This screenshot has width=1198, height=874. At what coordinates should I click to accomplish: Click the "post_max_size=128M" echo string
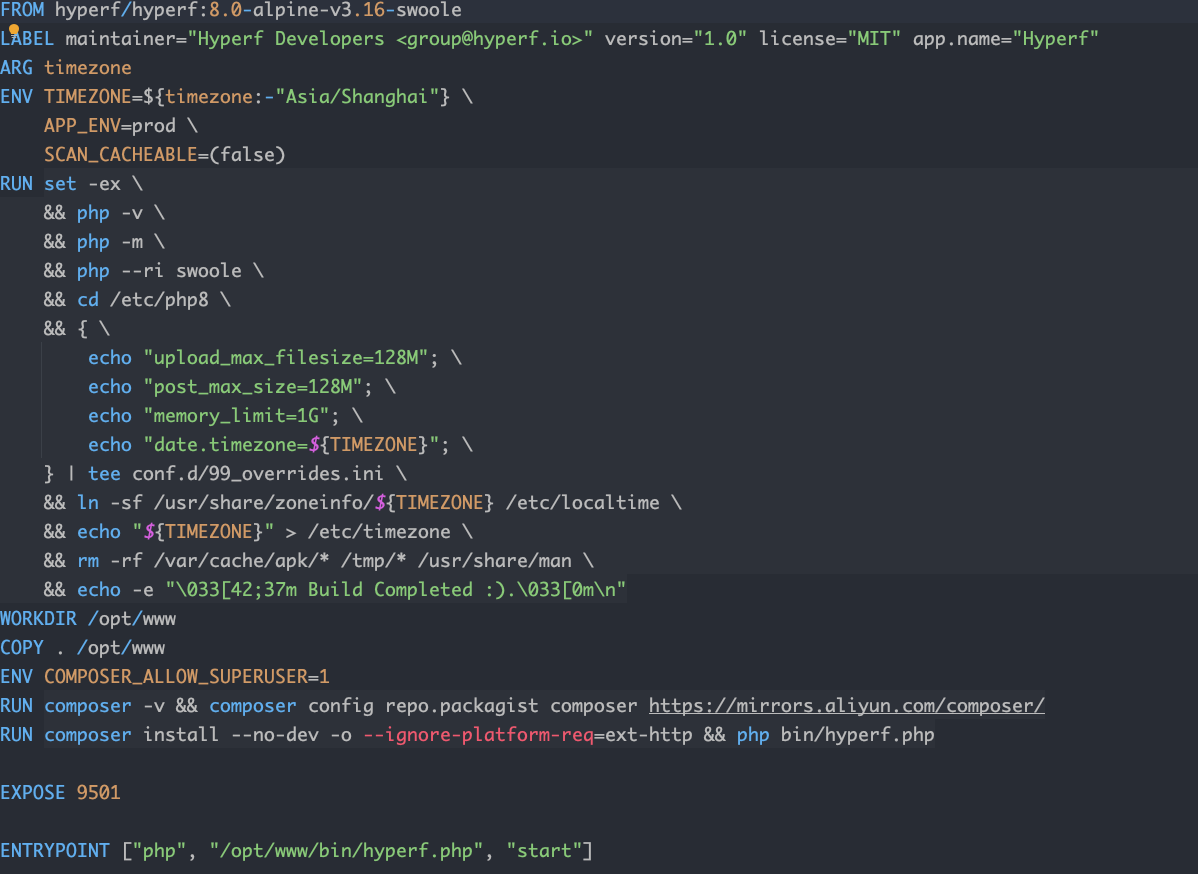[x=253, y=387]
